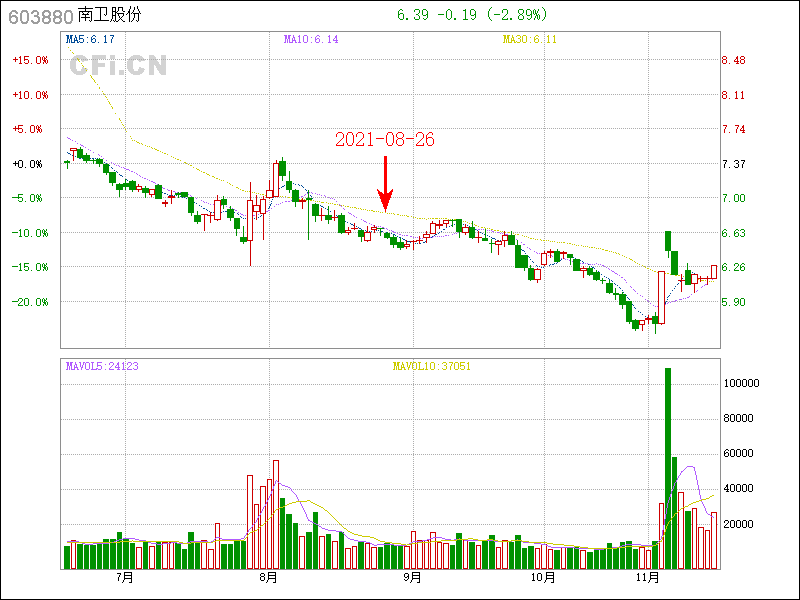
Task: Click the CFi.CN watermark logo
Action: [x=117, y=66]
